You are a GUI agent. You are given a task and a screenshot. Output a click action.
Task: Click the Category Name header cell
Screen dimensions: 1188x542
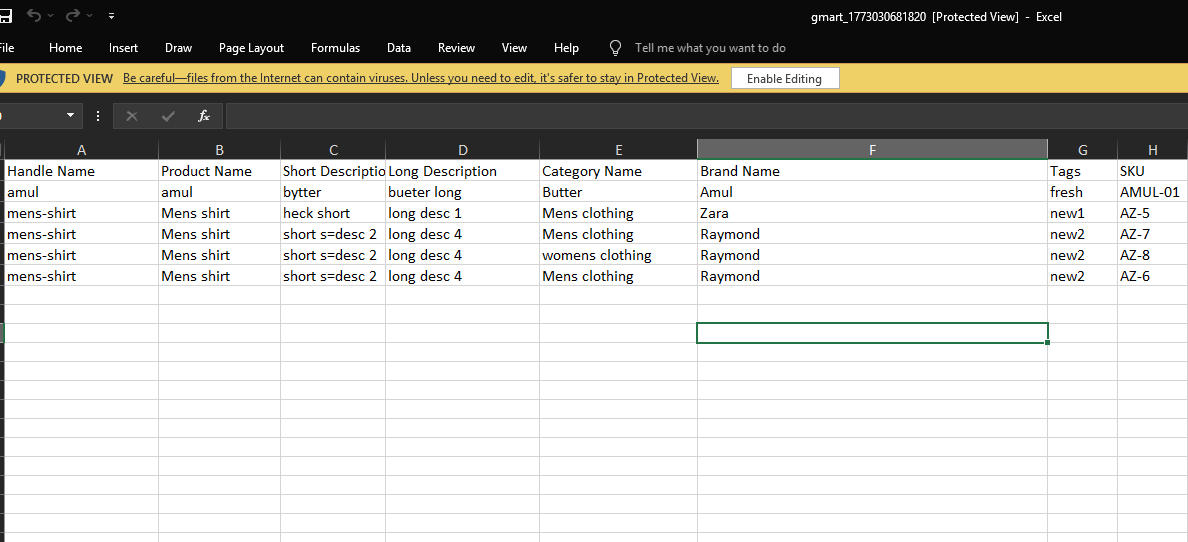pos(619,171)
